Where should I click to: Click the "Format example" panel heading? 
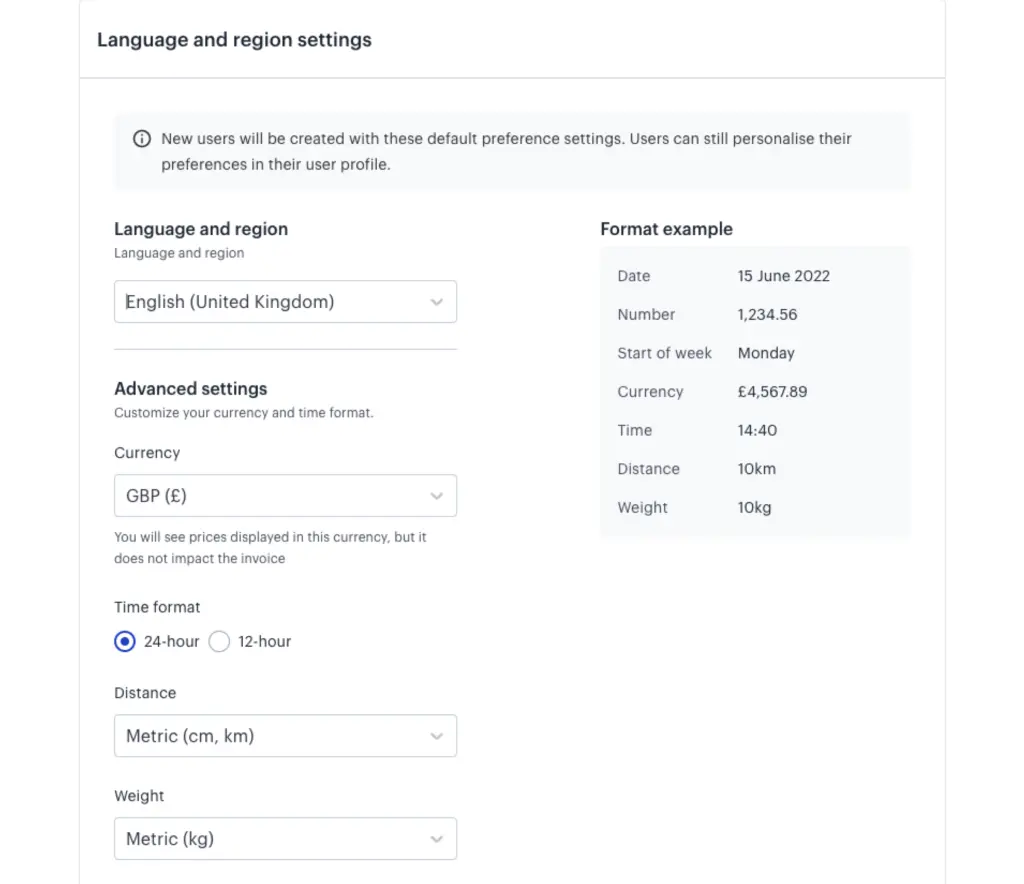click(x=666, y=229)
